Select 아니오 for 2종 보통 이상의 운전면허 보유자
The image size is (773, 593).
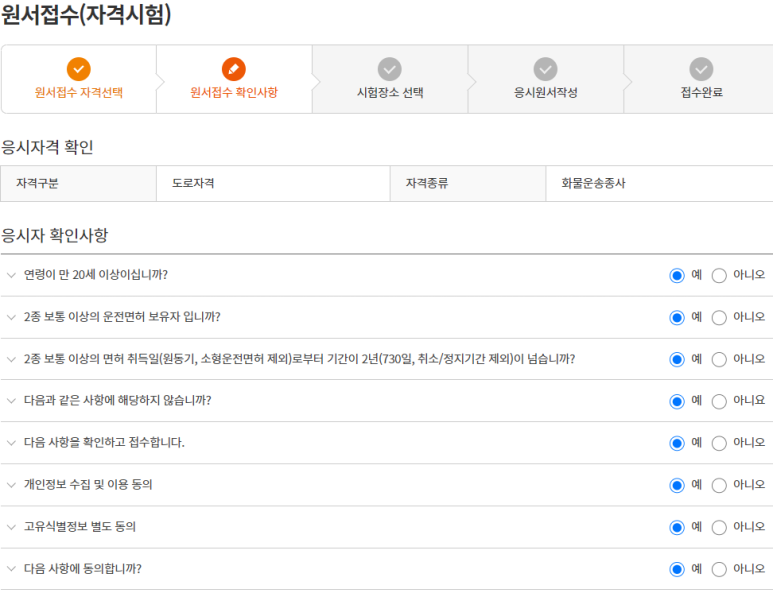719,317
